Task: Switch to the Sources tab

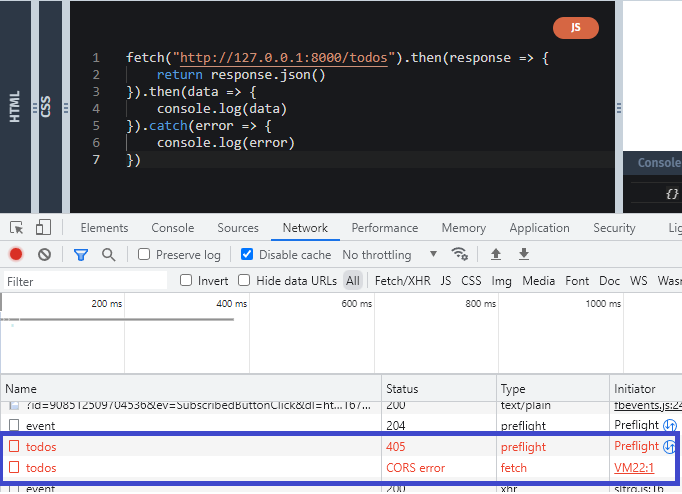Action: [238, 228]
